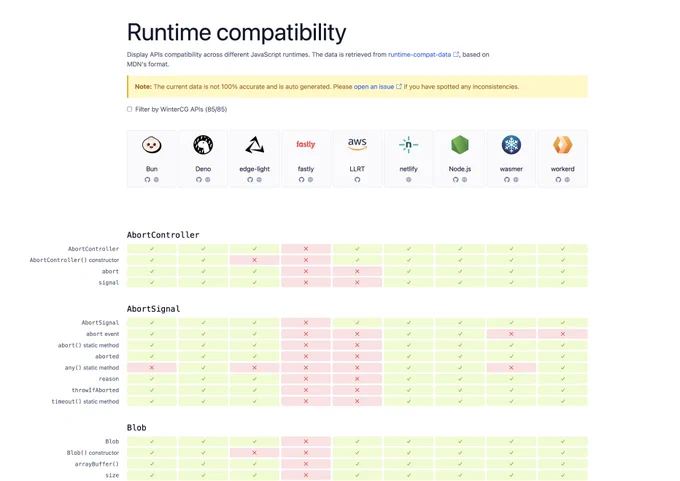Click wasmer's cross cell in any() row
Image resolution: width=680 pixels, height=481 pixels.
(511, 368)
